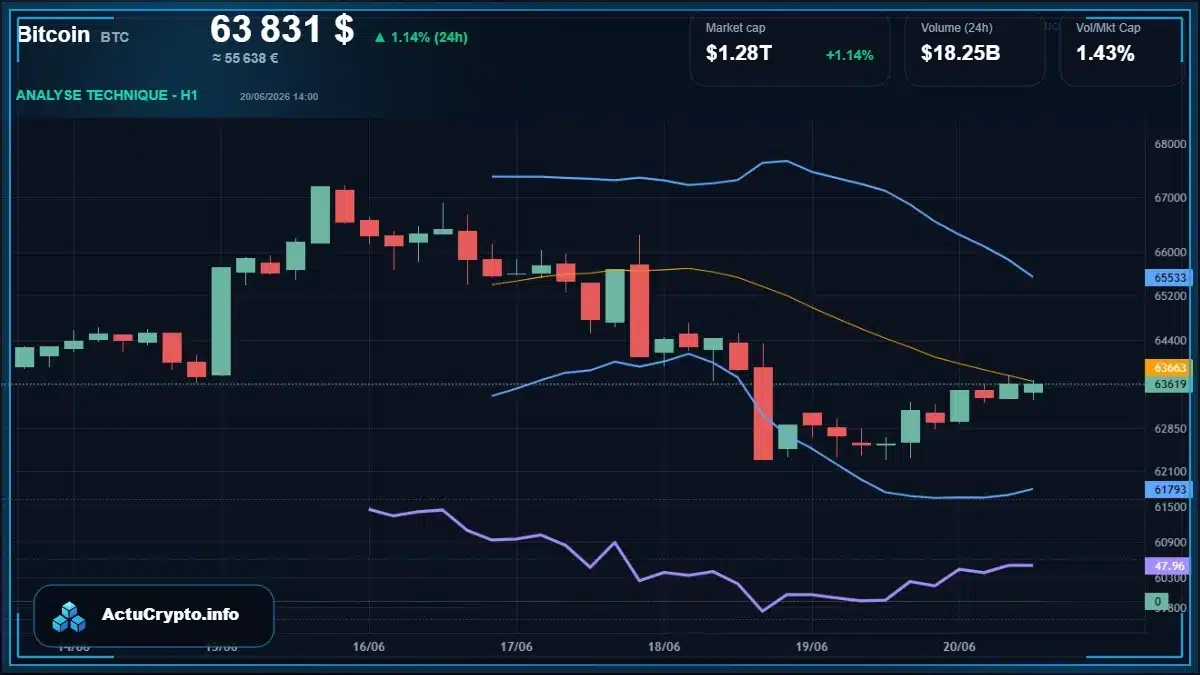This screenshot has height=675, width=1200.
Task: Click the green 0 indicator tag
Action: click(1157, 601)
